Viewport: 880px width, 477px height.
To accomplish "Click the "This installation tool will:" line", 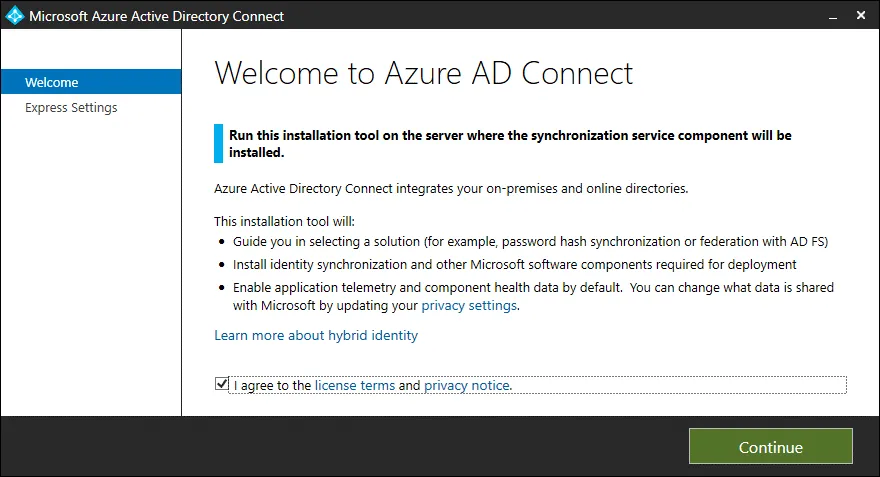I will point(285,220).
